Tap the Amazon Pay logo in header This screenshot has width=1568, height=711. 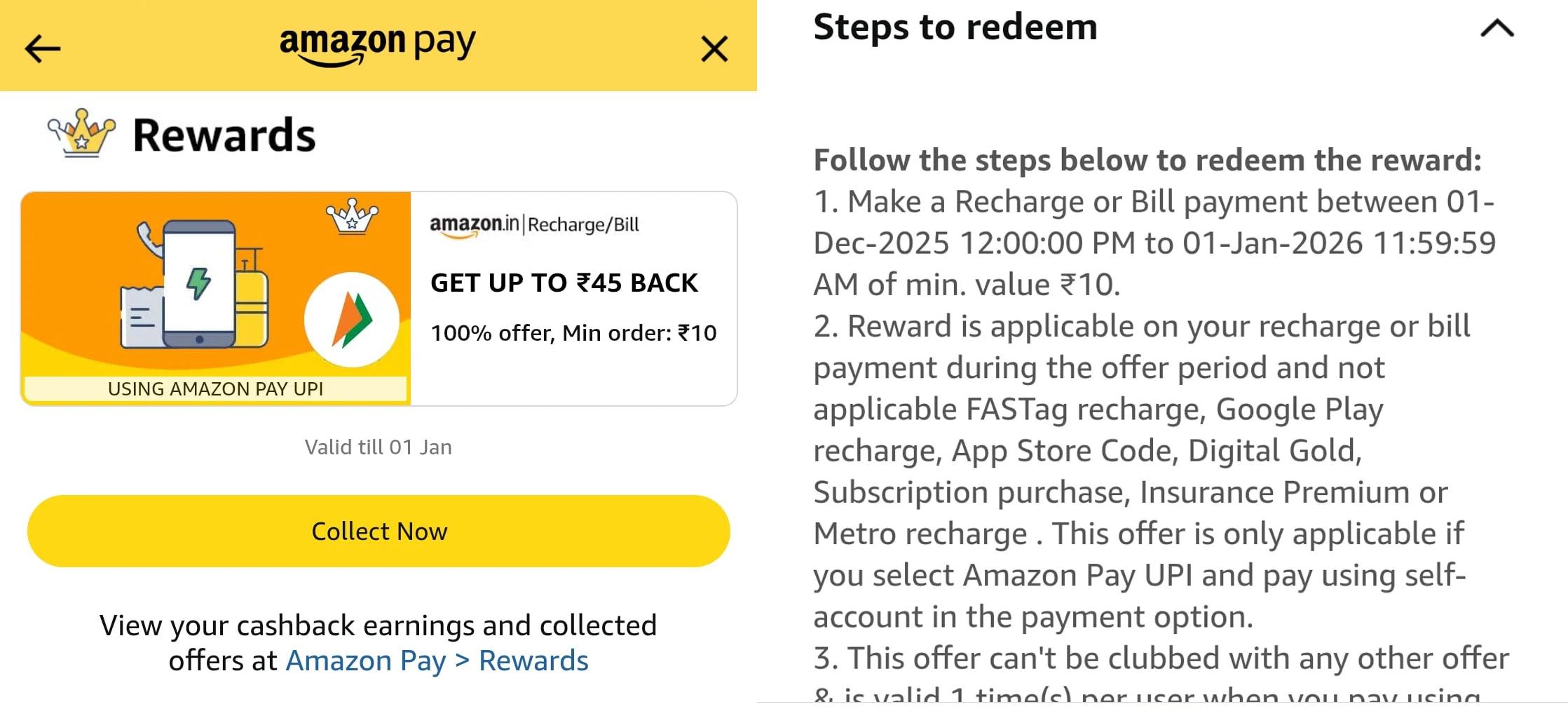point(378,45)
